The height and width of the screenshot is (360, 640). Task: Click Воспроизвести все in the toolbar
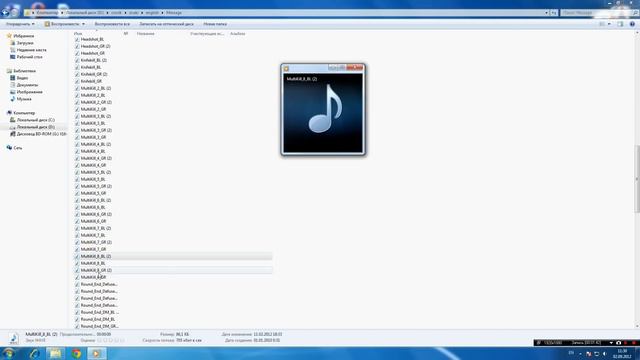coord(112,24)
